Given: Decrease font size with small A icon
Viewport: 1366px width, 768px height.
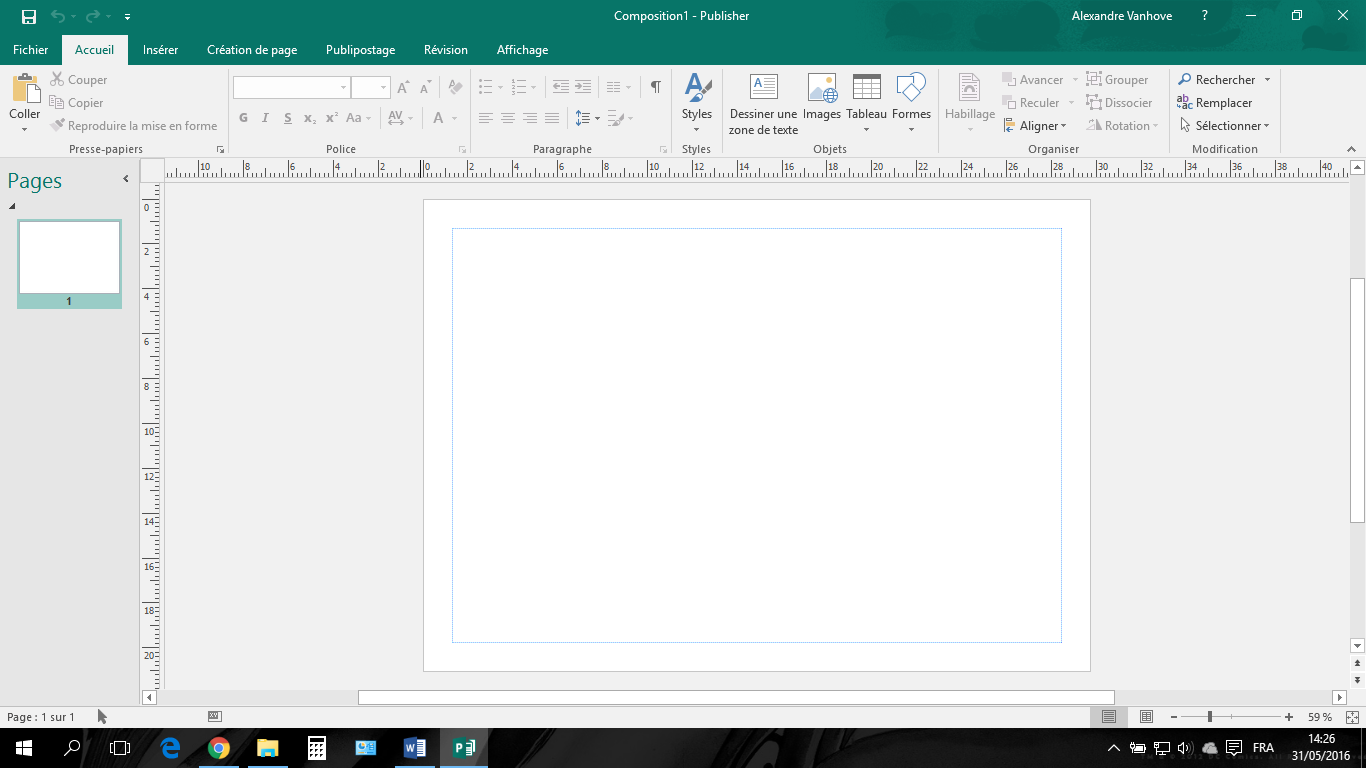Looking at the screenshot, I should coord(424,88).
